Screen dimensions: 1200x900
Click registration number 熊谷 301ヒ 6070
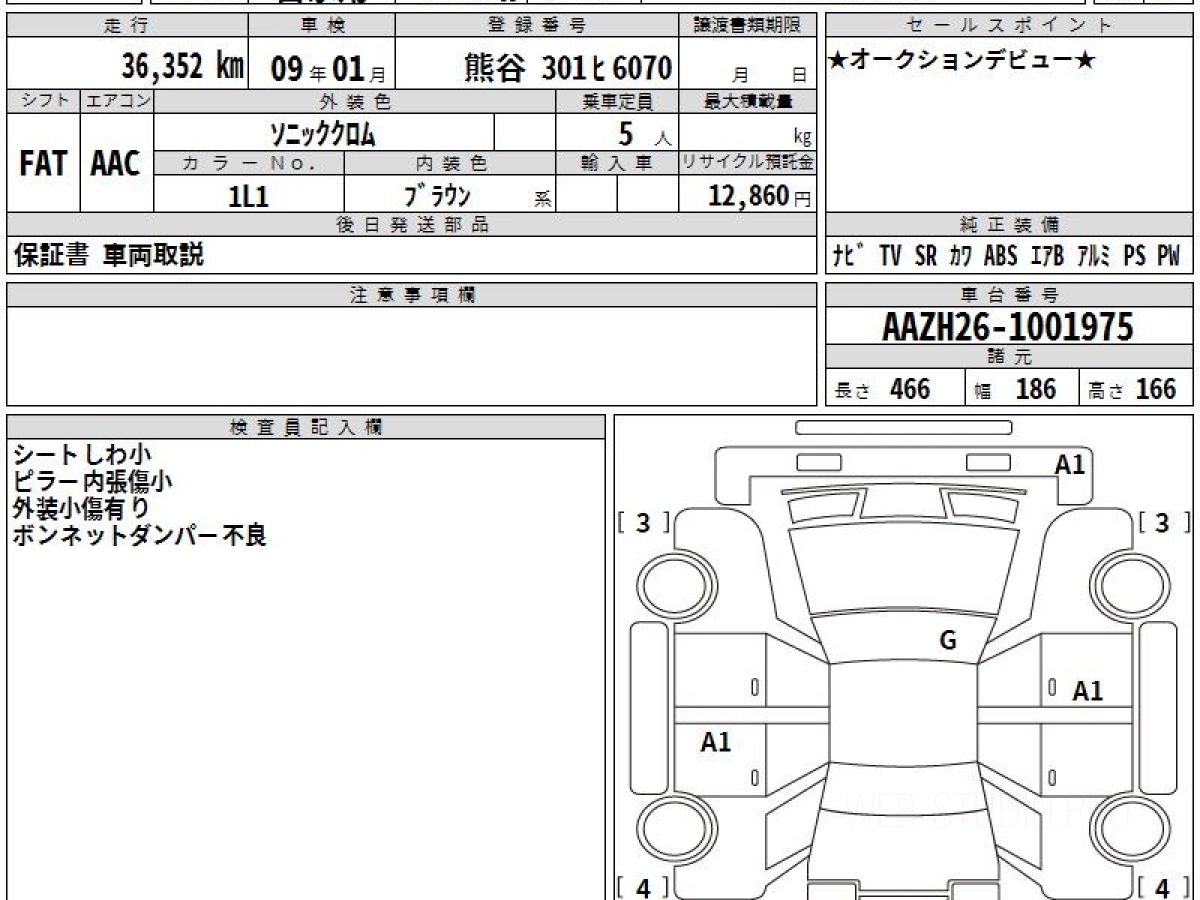point(567,68)
